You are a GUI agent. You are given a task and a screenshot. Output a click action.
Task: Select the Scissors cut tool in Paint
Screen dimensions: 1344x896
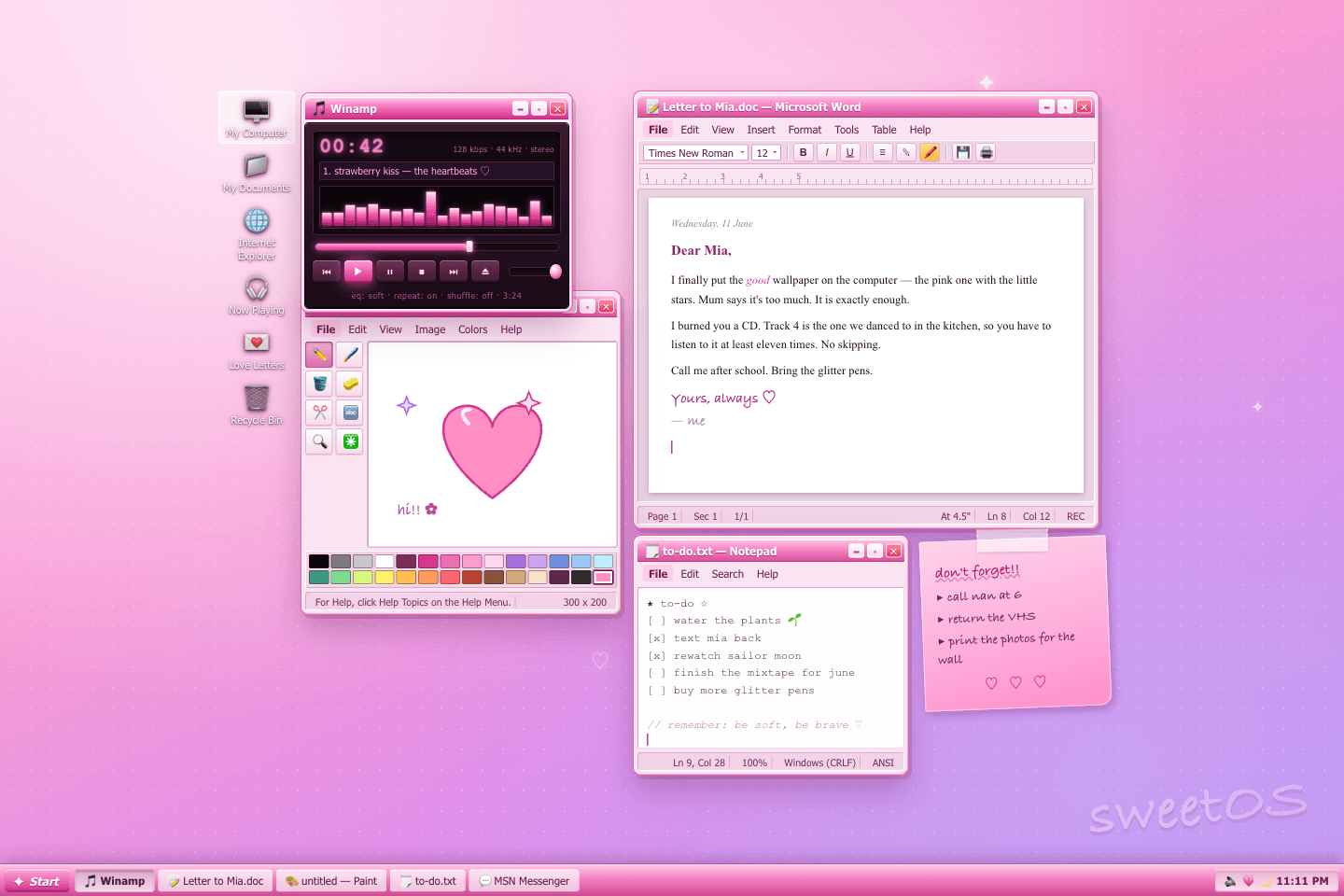tap(319, 413)
